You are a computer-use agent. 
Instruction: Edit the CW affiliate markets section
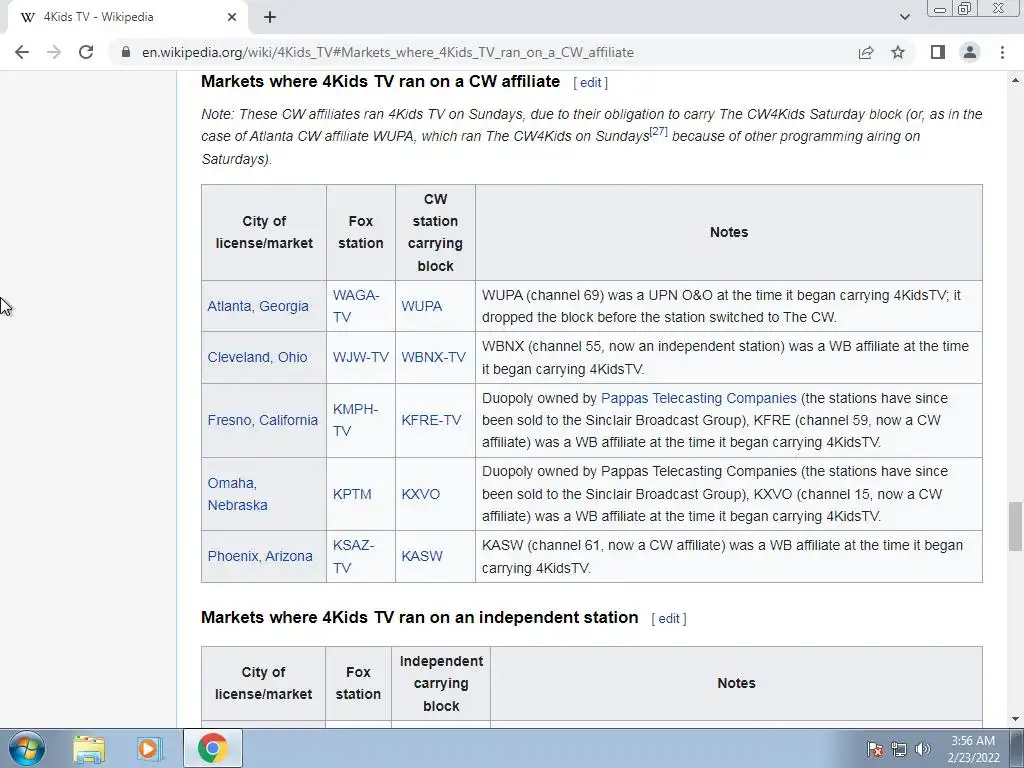click(590, 82)
